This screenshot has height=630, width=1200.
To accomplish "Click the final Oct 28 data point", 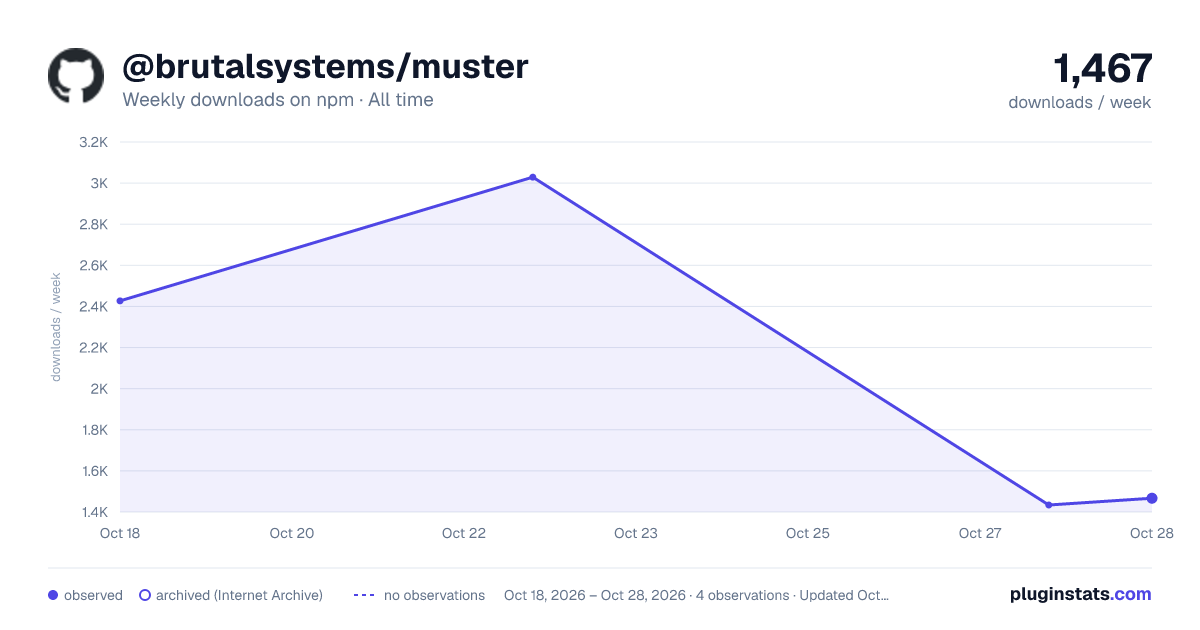I will 1152,498.
